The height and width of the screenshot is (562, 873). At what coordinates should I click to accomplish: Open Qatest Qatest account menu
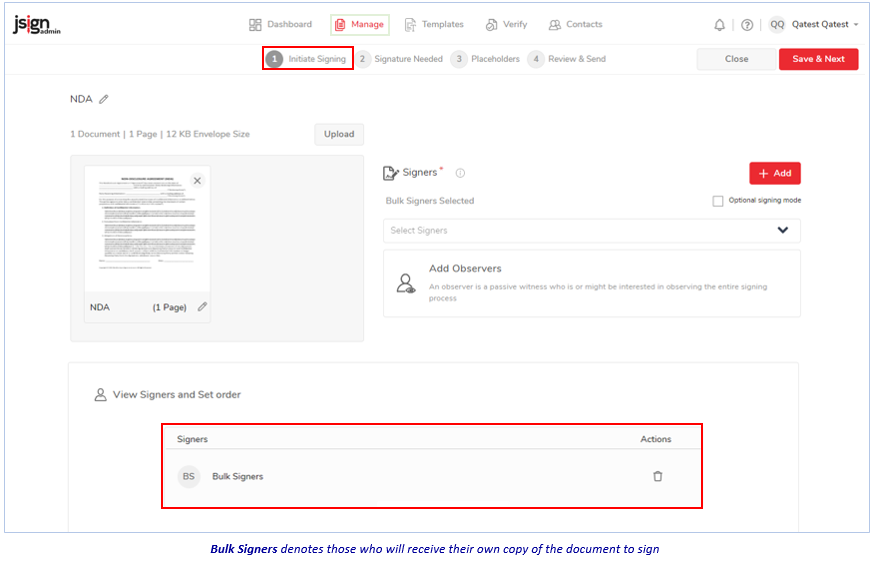824,25
